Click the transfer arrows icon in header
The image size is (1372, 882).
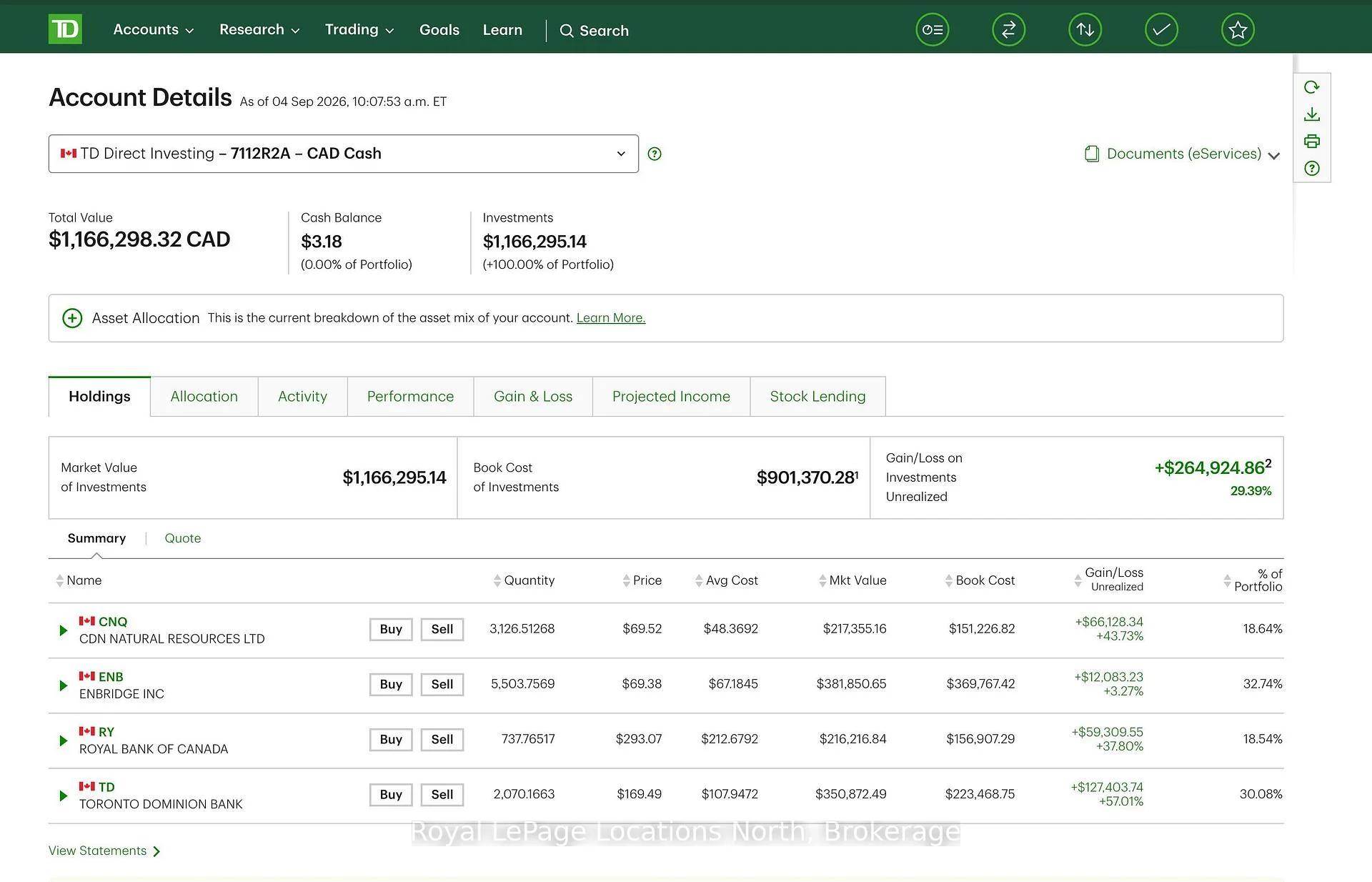(1008, 30)
